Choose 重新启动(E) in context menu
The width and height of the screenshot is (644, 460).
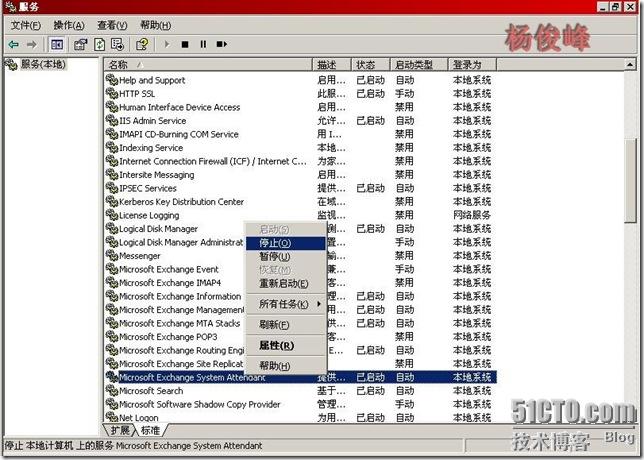285,283
